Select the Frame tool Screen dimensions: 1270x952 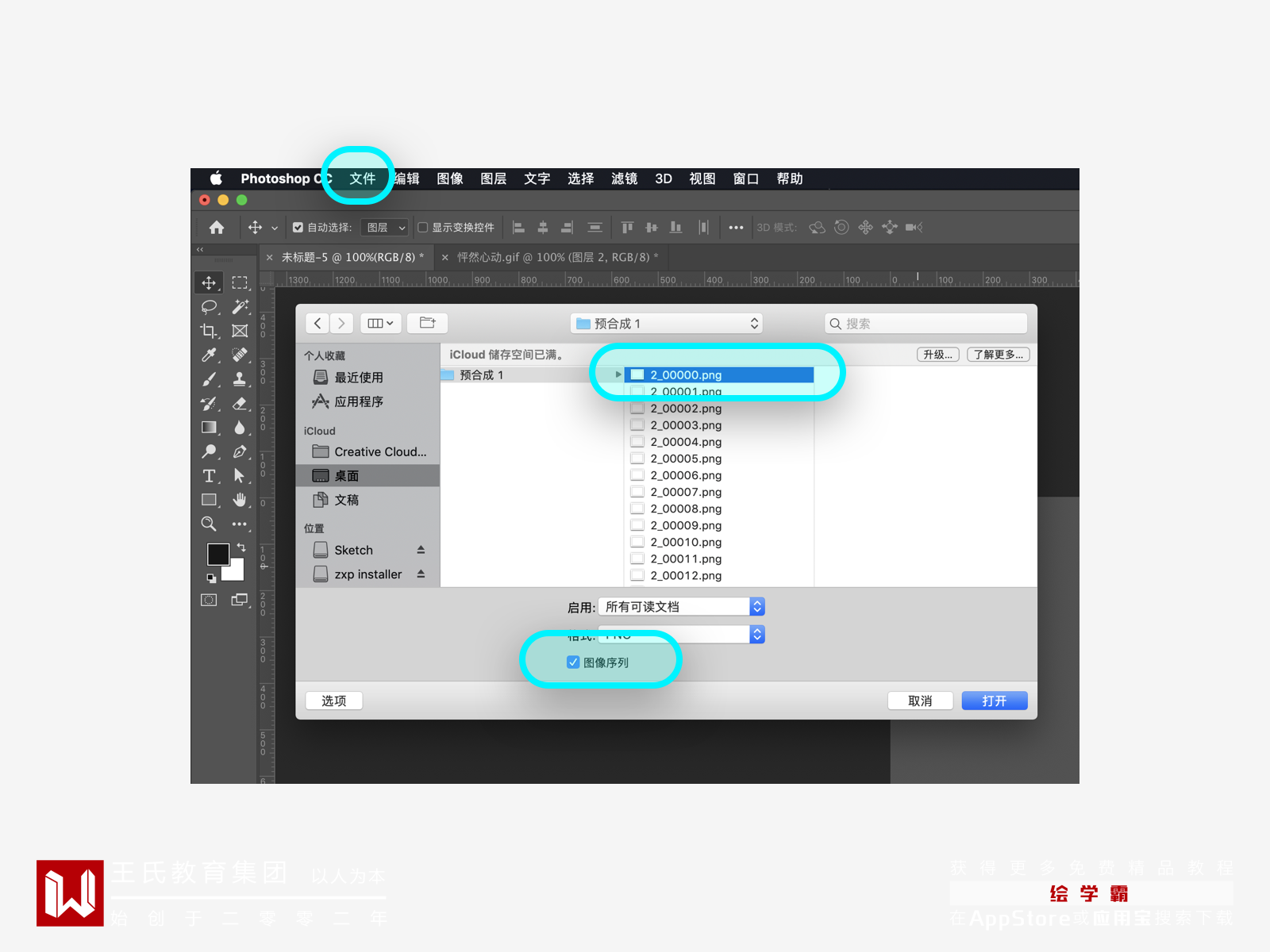[240, 331]
